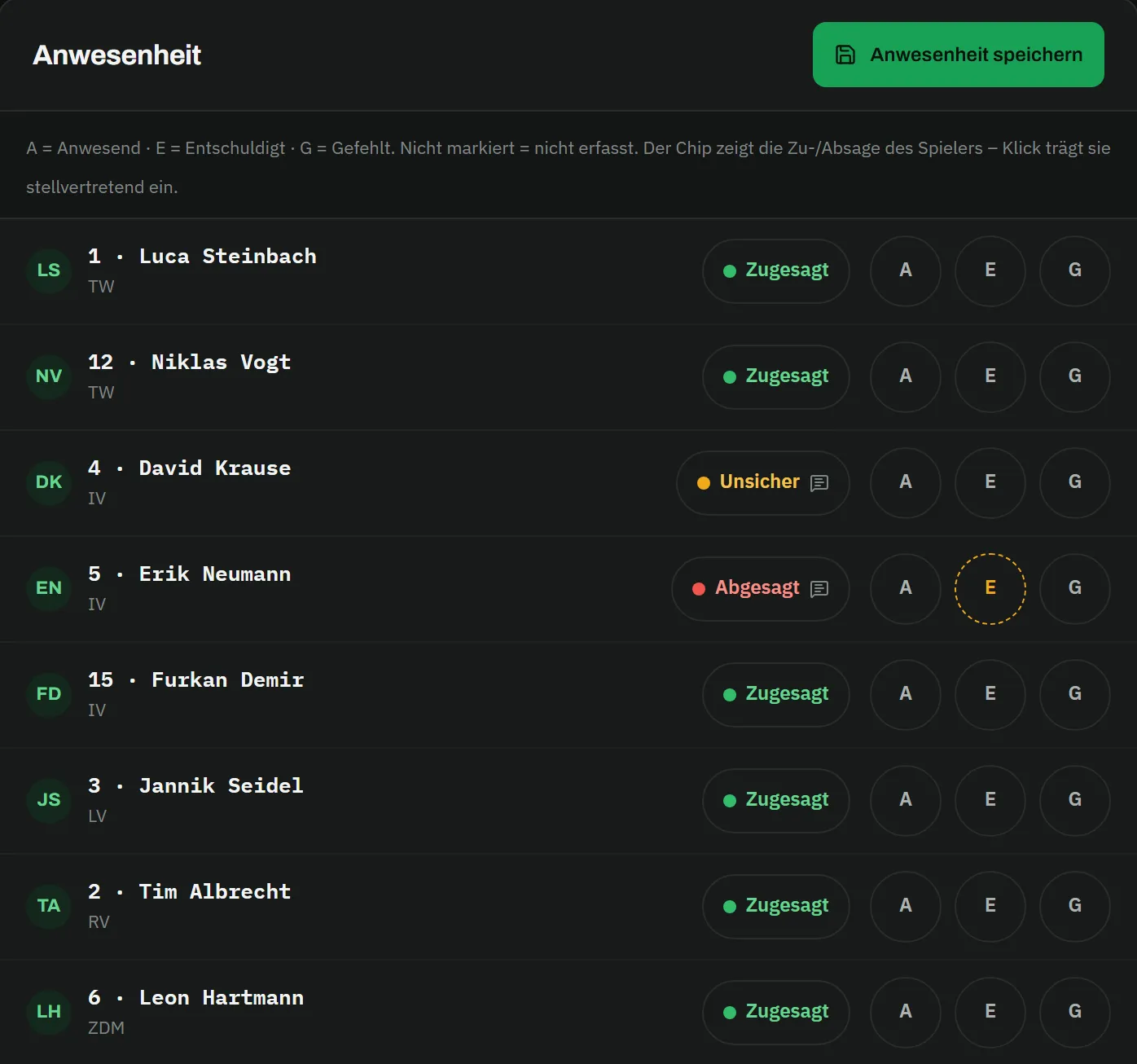Set Niklas Vogt to excused (E)
1137x1064 pixels.
990,377
